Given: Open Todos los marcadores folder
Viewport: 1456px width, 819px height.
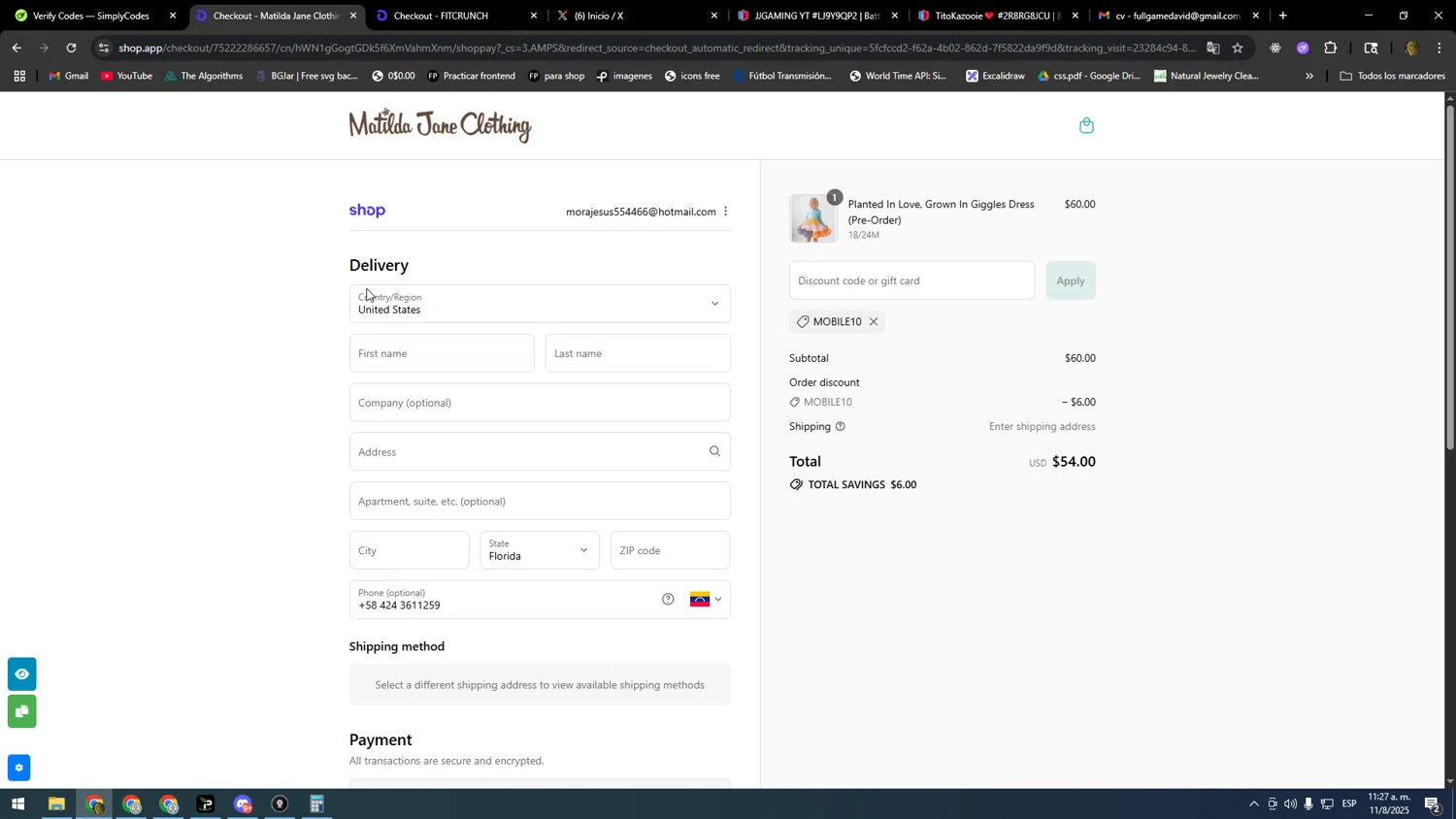Looking at the screenshot, I should point(1392,76).
